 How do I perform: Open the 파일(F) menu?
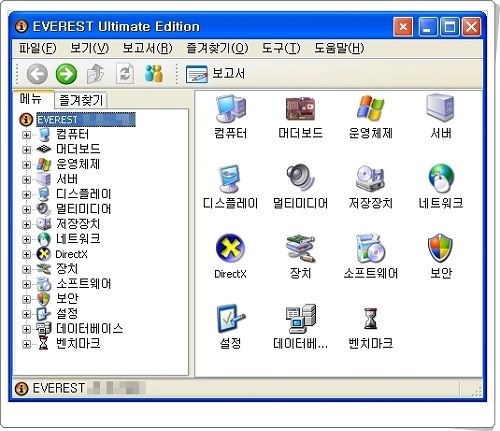click(x=37, y=48)
